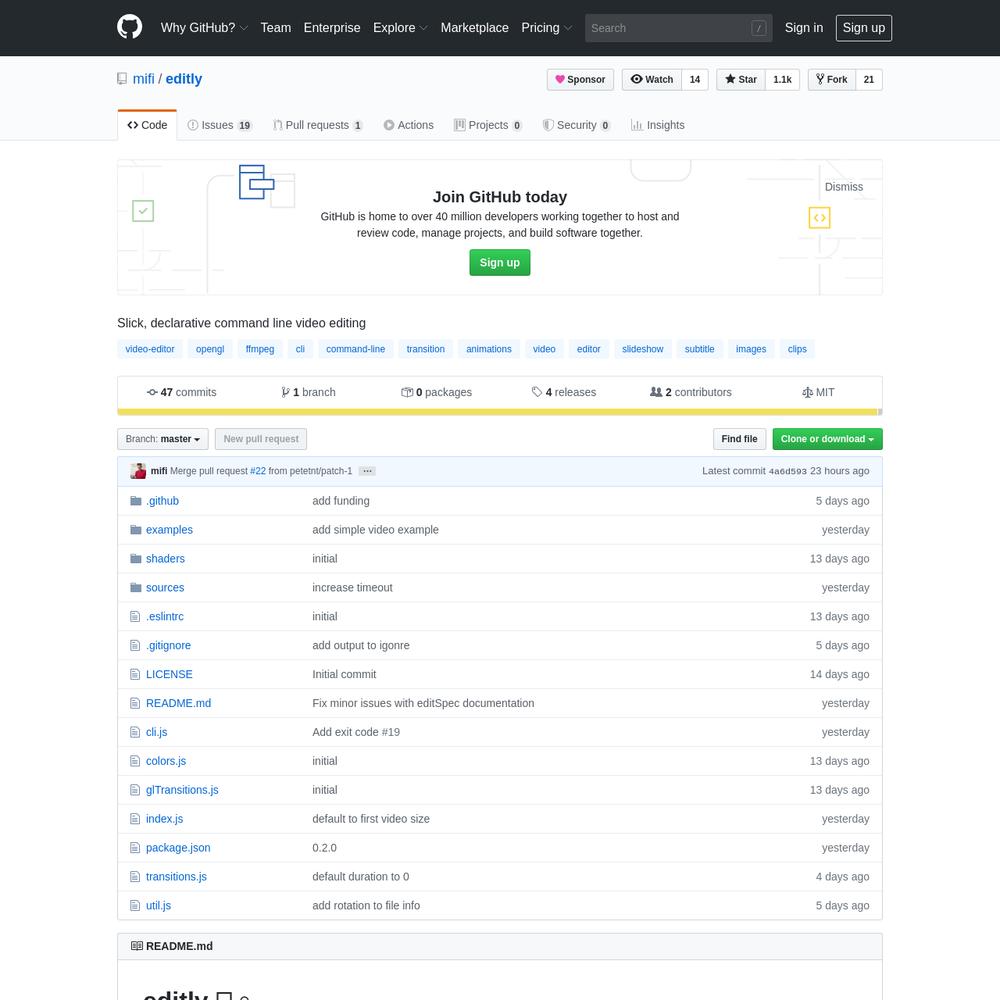Star the editly repository
This screenshot has height=1000, width=1000.
click(740, 80)
